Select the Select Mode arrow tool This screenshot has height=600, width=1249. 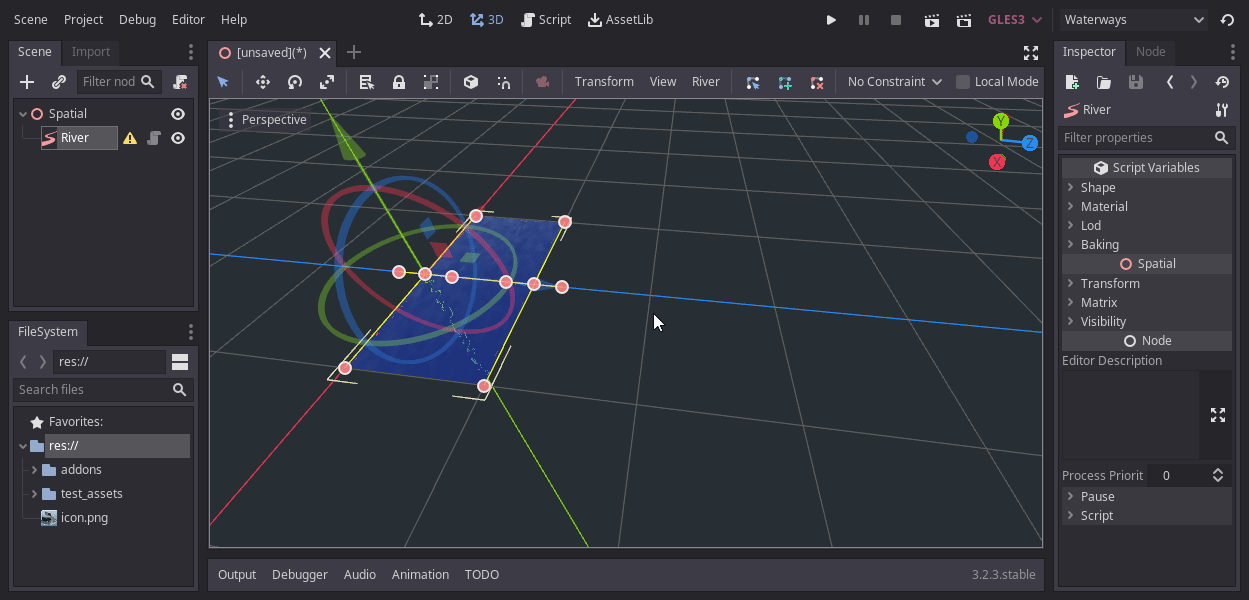coord(223,82)
